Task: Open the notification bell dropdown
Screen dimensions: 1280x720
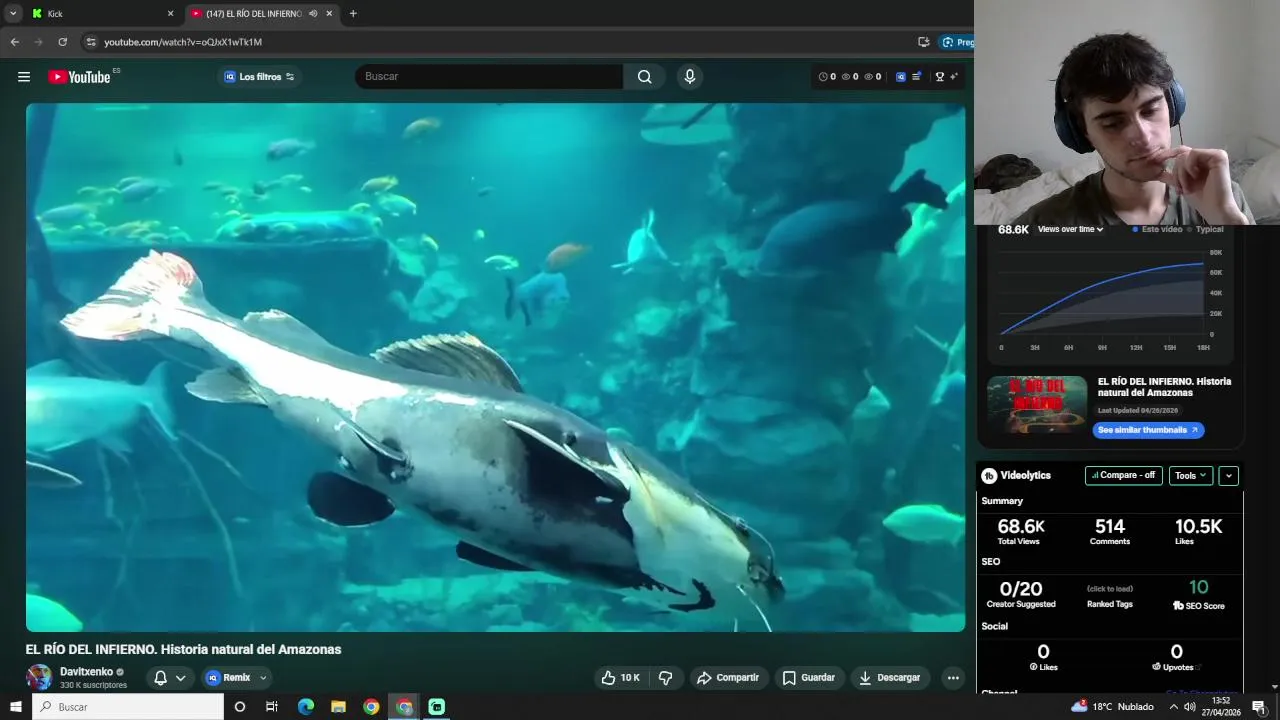Action: (169, 678)
